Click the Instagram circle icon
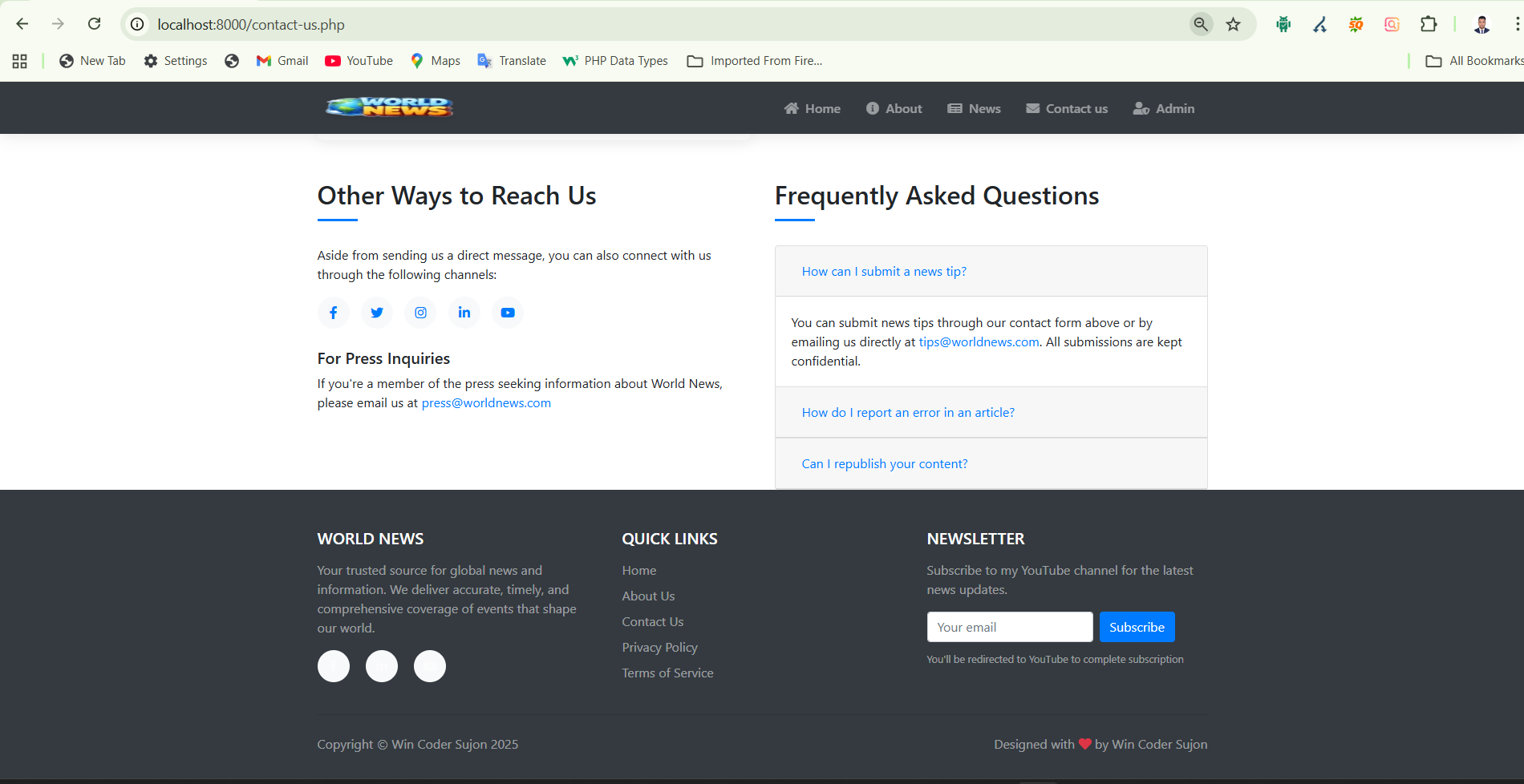The height and width of the screenshot is (784, 1524). click(420, 313)
